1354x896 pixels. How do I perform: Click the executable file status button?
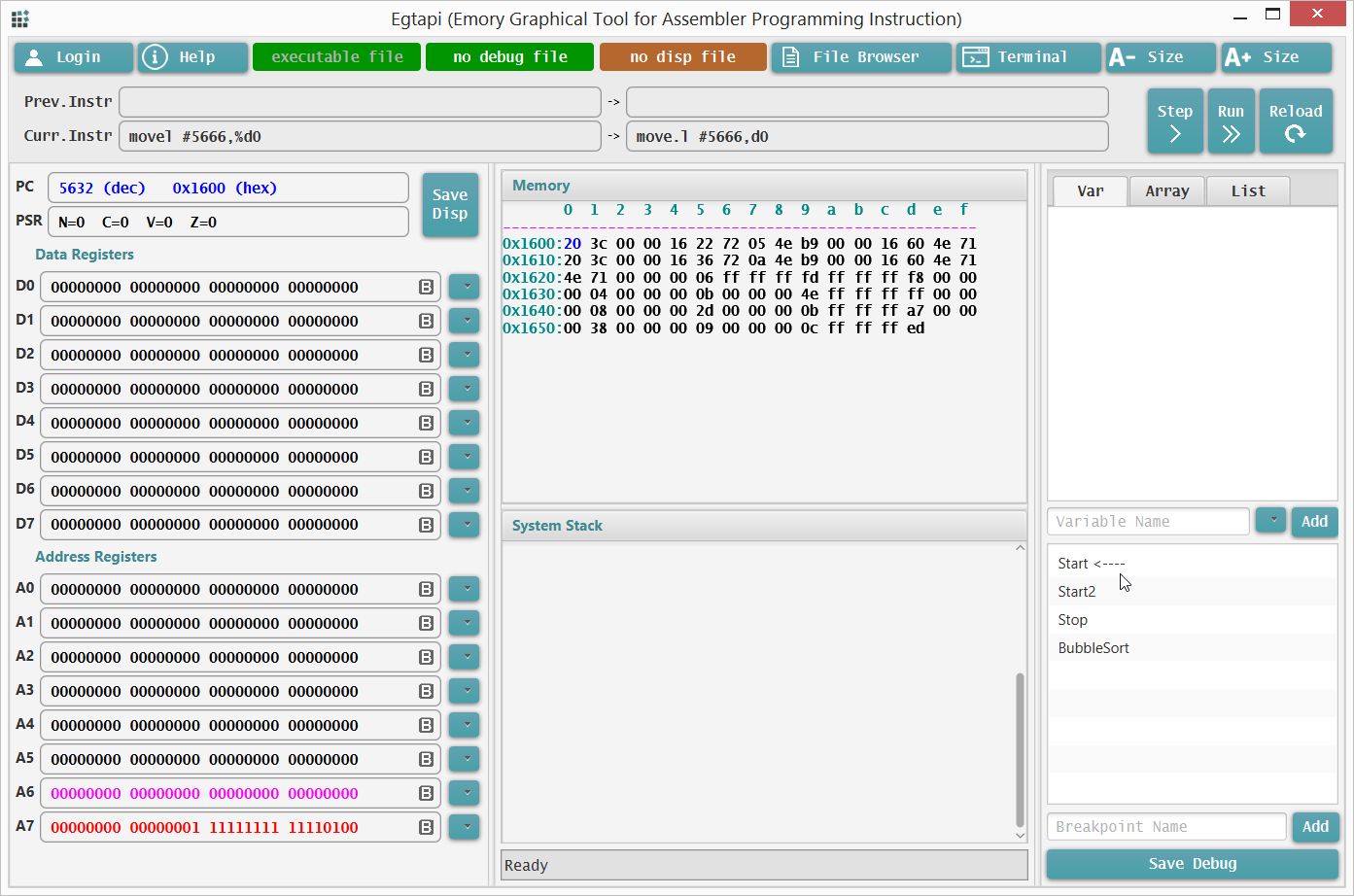(x=336, y=57)
